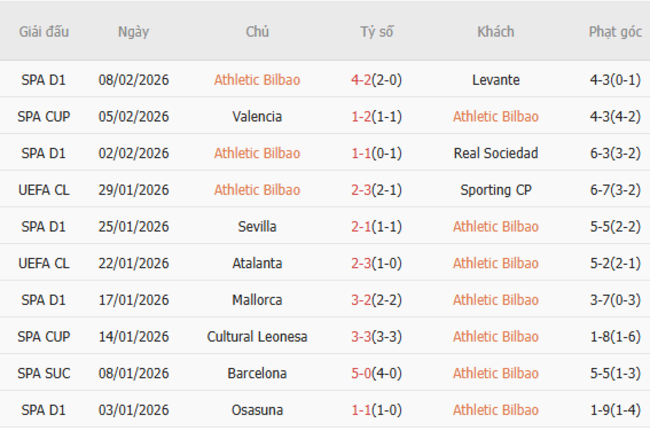
Task: Select the Ngày column header
Action: [133, 32]
